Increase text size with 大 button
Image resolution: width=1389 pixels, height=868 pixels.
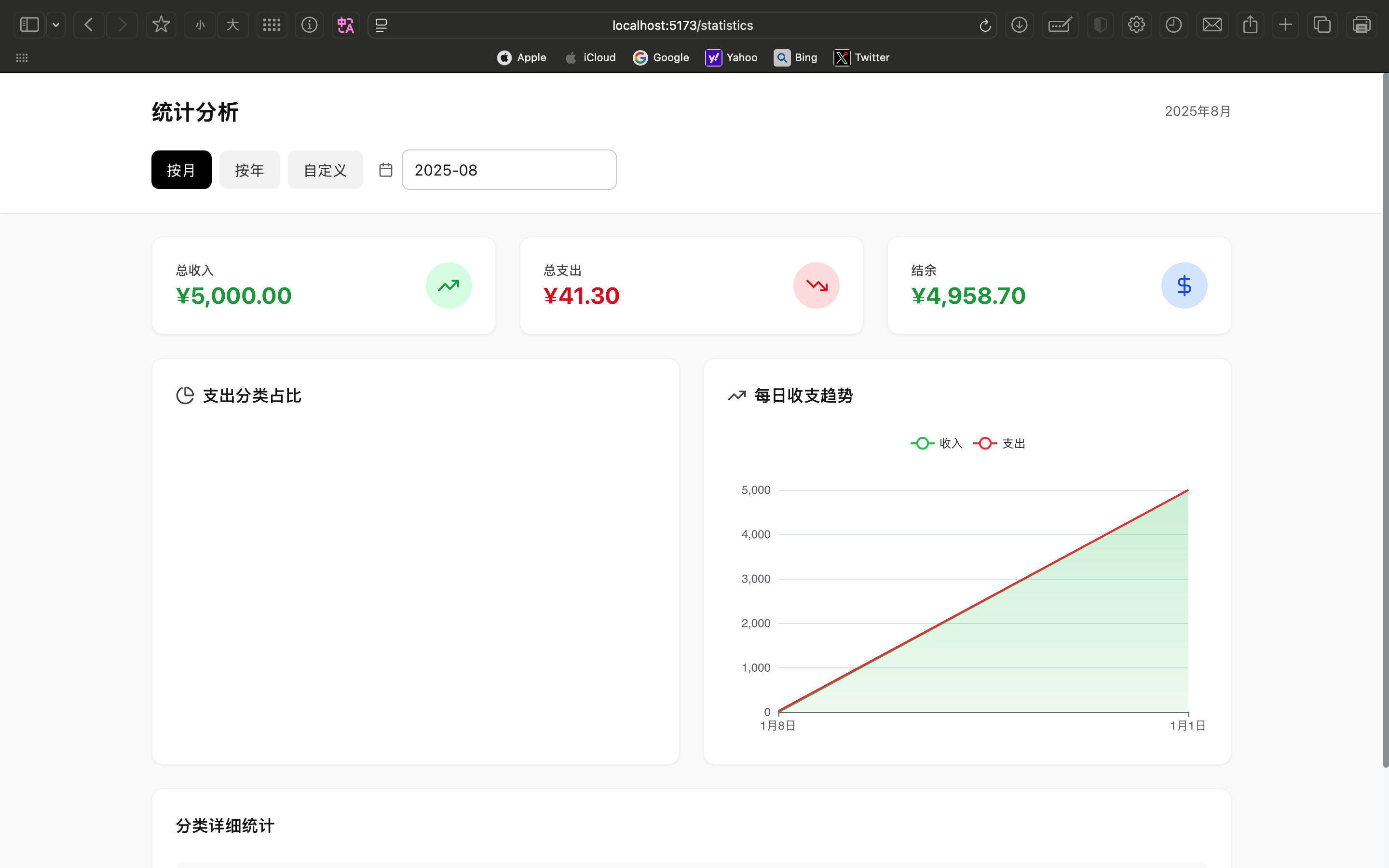[x=232, y=25]
